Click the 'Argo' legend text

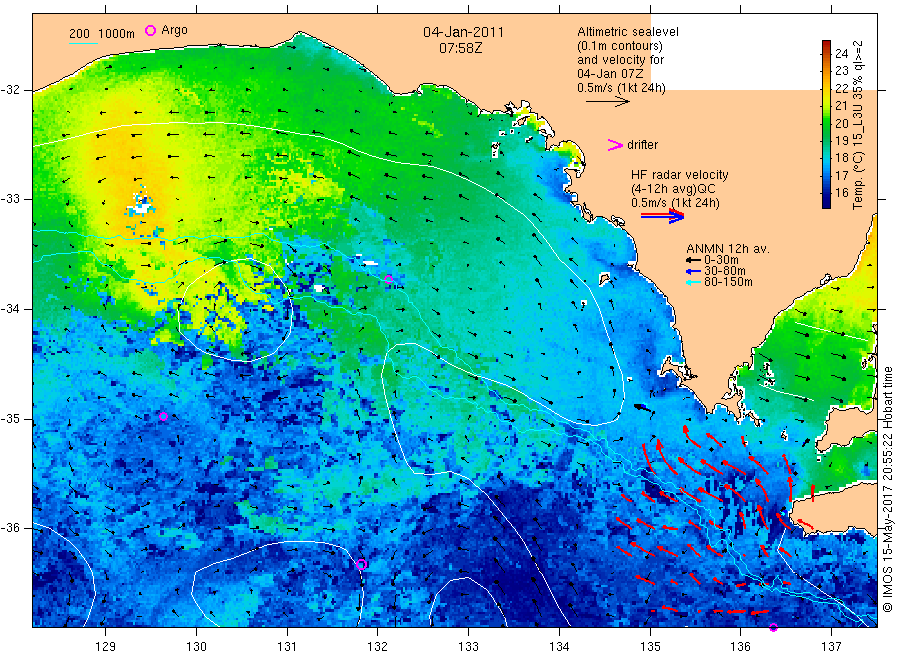click(x=174, y=30)
